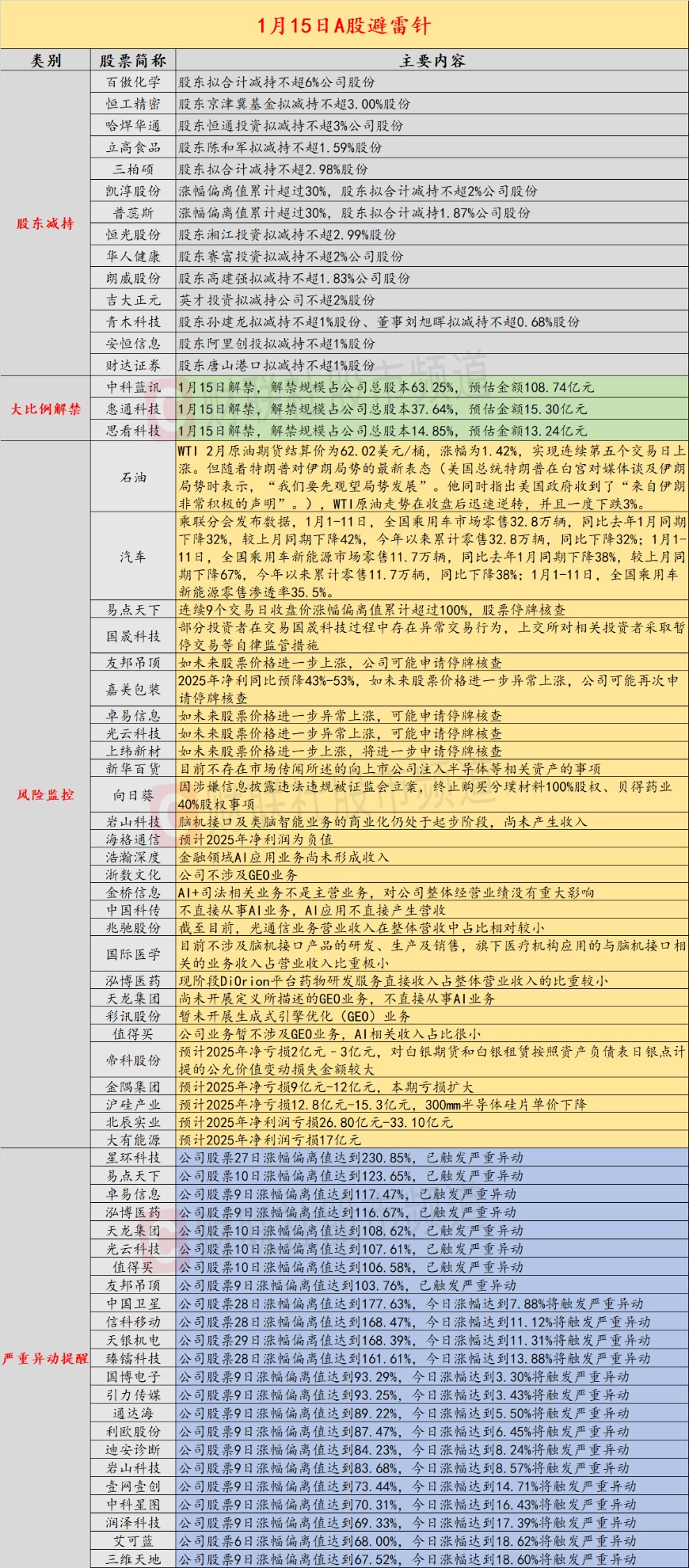Select stock name 浩瀚深度
The image size is (689, 1568).
click(133, 857)
